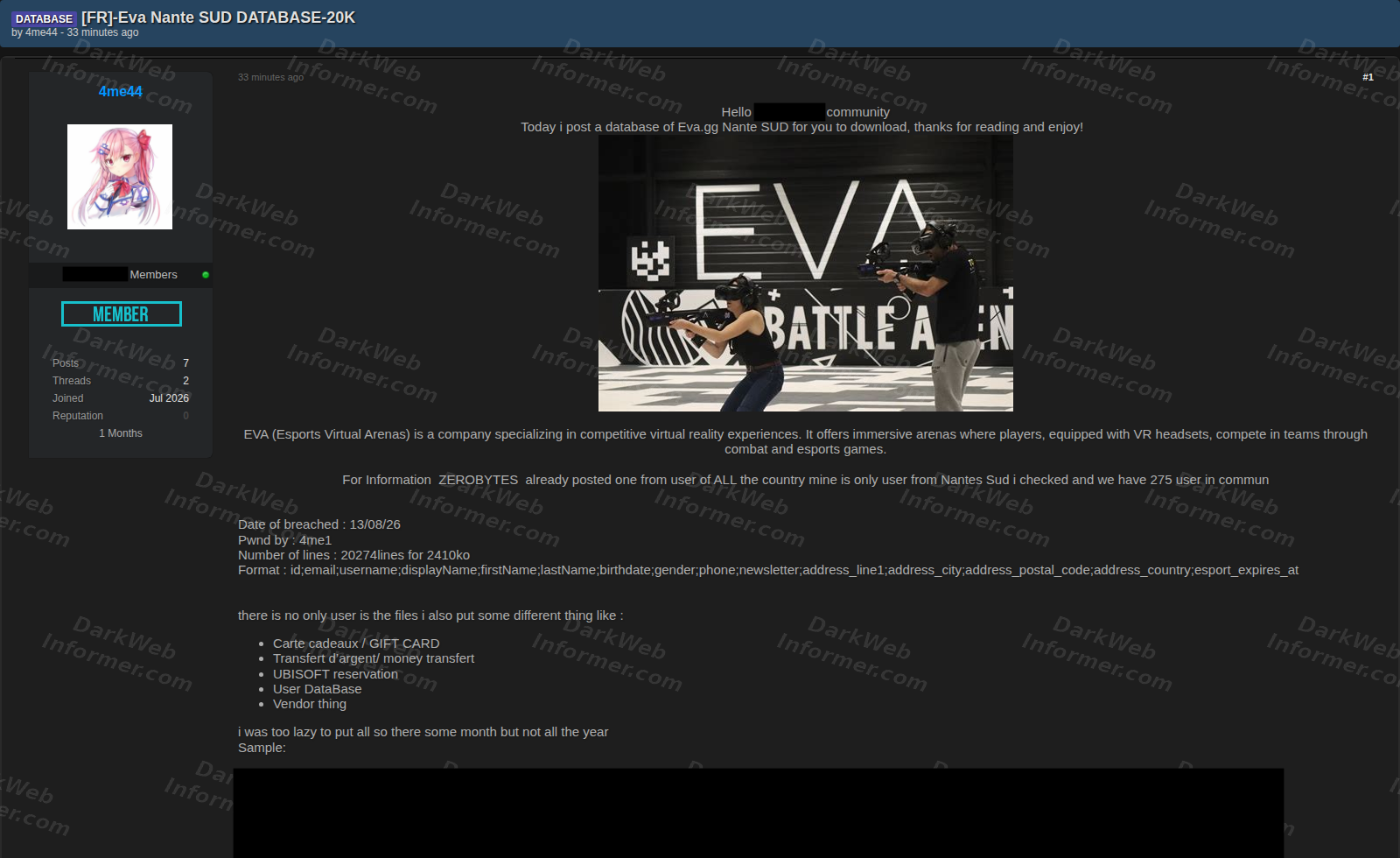This screenshot has width=1400, height=858.
Task: Click the DATABASE tag badge in the header
Action: pyautogui.click(x=44, y=18)
